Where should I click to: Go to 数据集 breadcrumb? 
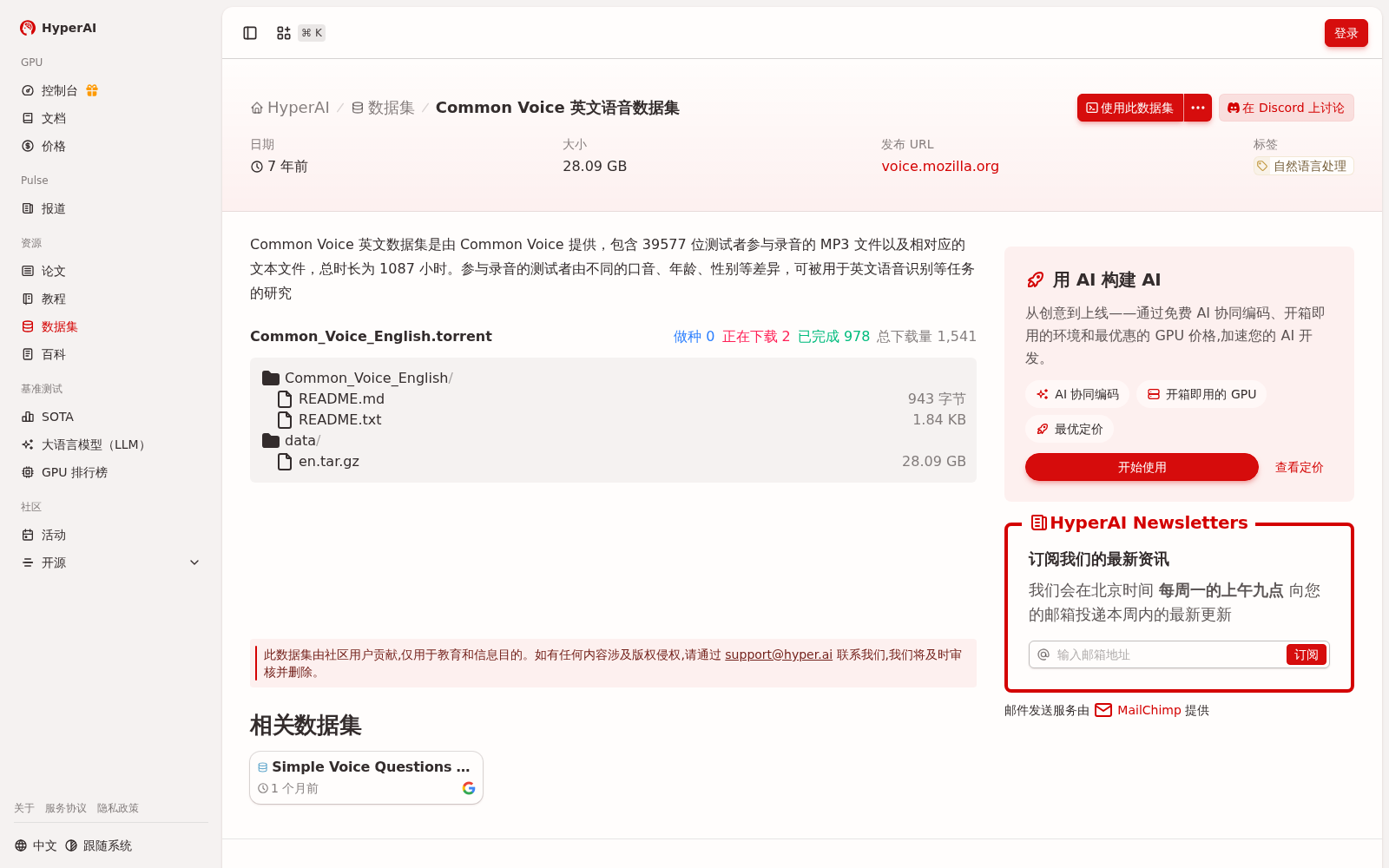pos(383,108)
